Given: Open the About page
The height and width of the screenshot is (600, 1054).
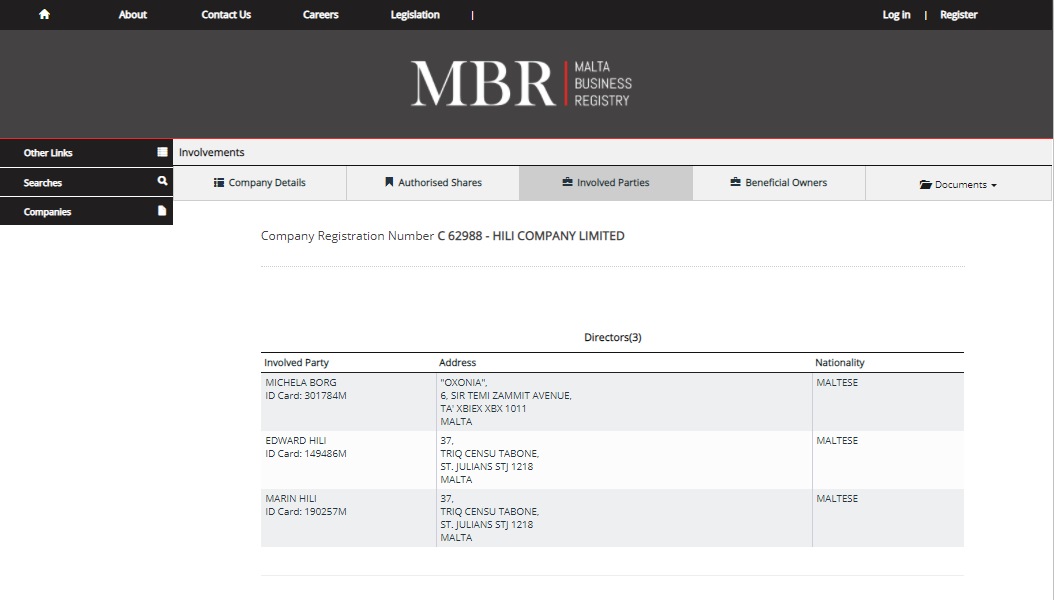Looking at the screenshot, I should (133, 15).
